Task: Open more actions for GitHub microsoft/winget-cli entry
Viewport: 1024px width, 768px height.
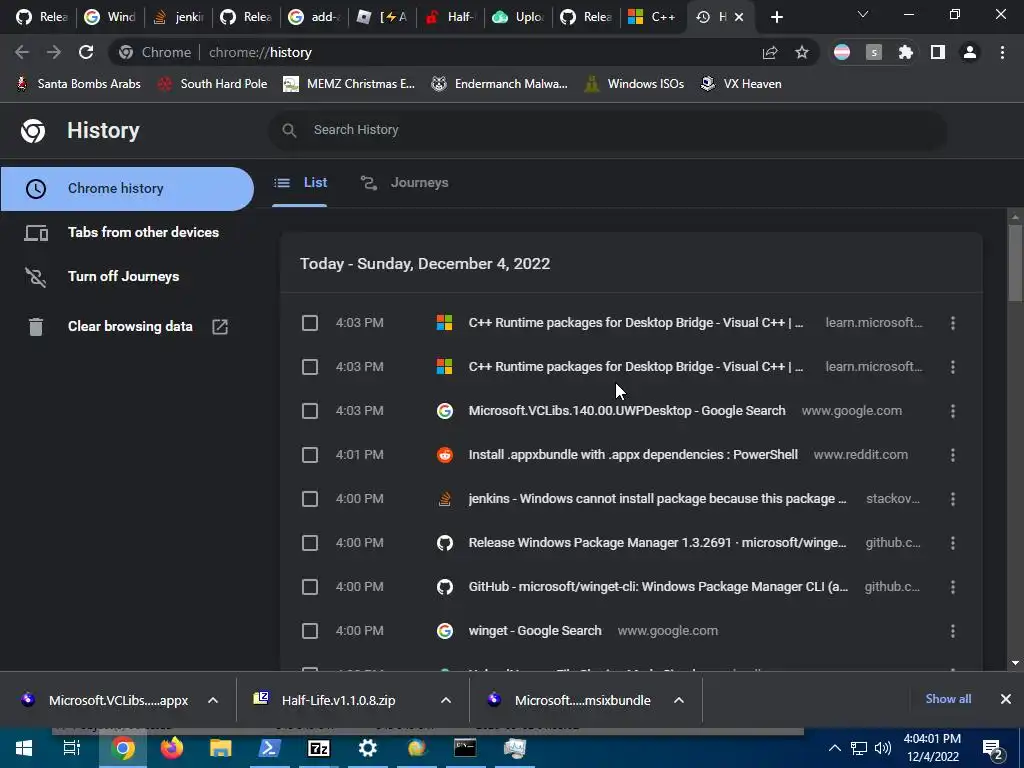Action: tap(953, 587)
